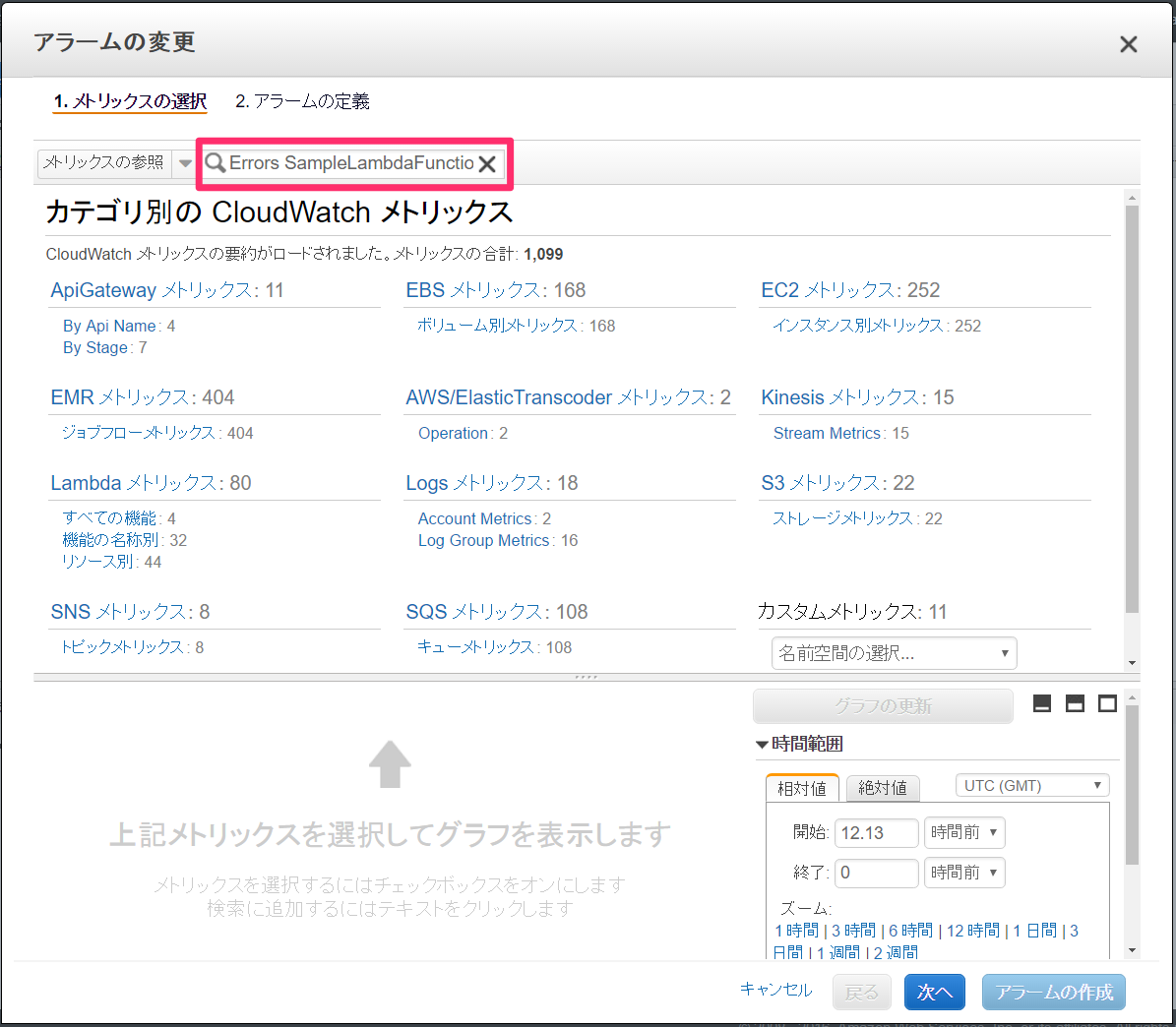Screen dimensions: 1176x1027
Task: Switch to the 1. メトリックスの選択 step tab
Action: (x=131, y=101)
